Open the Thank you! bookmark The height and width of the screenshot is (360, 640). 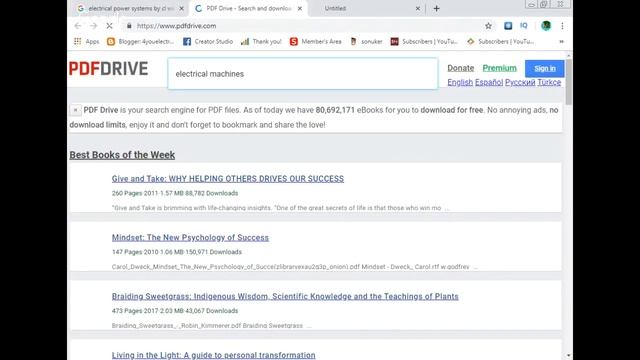coord(261,42)
